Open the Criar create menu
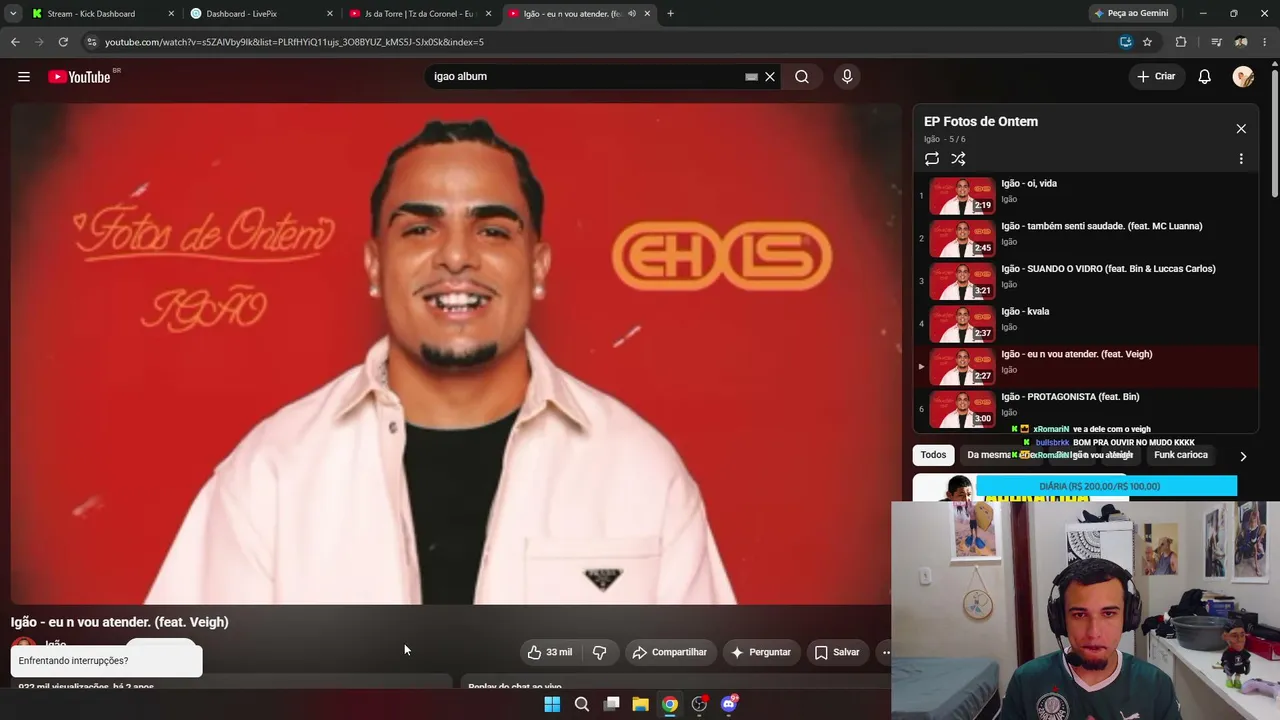Image resolution: width=1280 pixels, height=720 pixels. [x=1157, y=77]
